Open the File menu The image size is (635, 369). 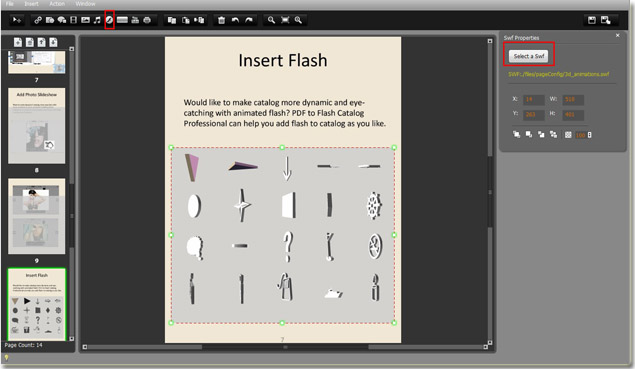coord(10,4)
